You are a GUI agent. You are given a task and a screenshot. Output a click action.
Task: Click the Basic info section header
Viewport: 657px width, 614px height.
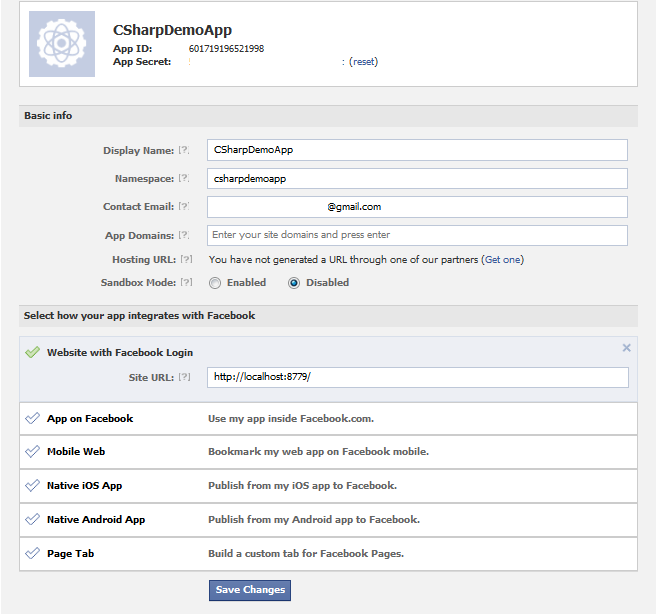point(328,116)
